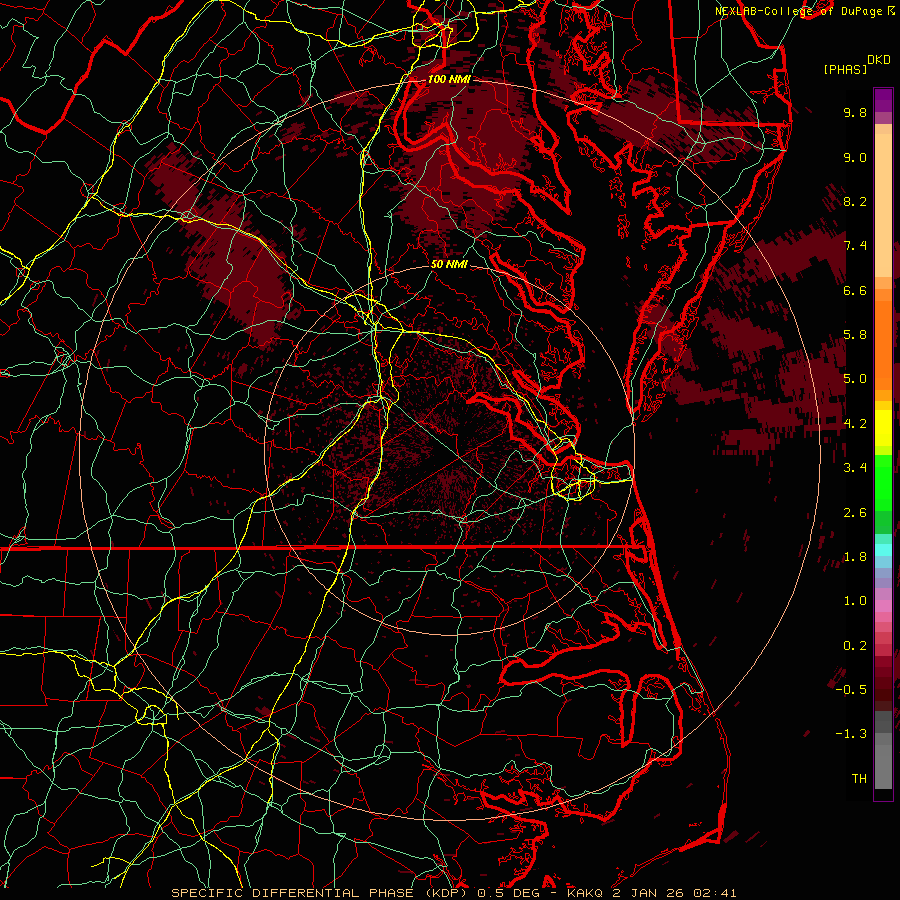Click the 3.4 value on the scale

click(855, 468)
